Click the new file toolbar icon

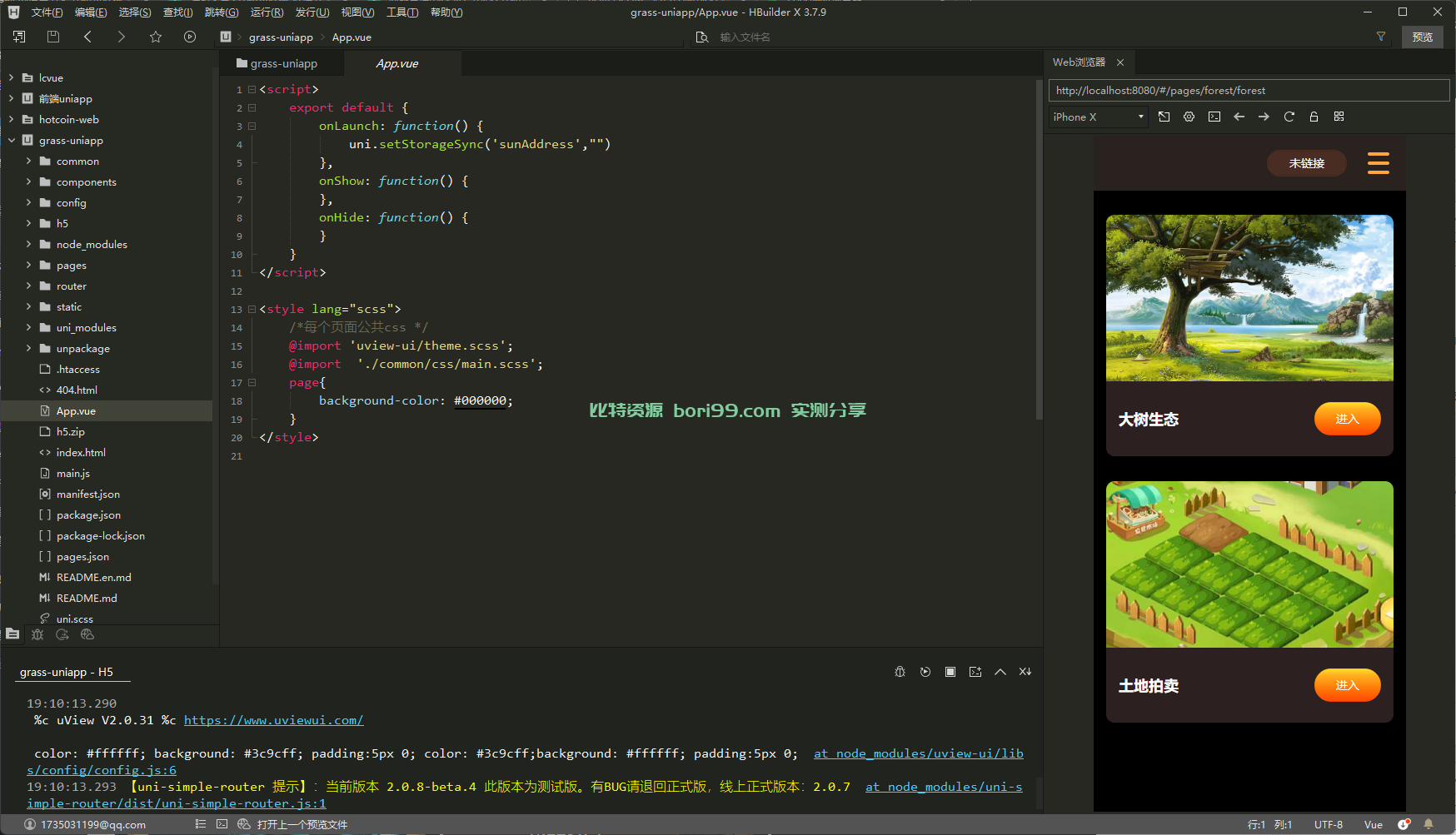coord(19,37)
